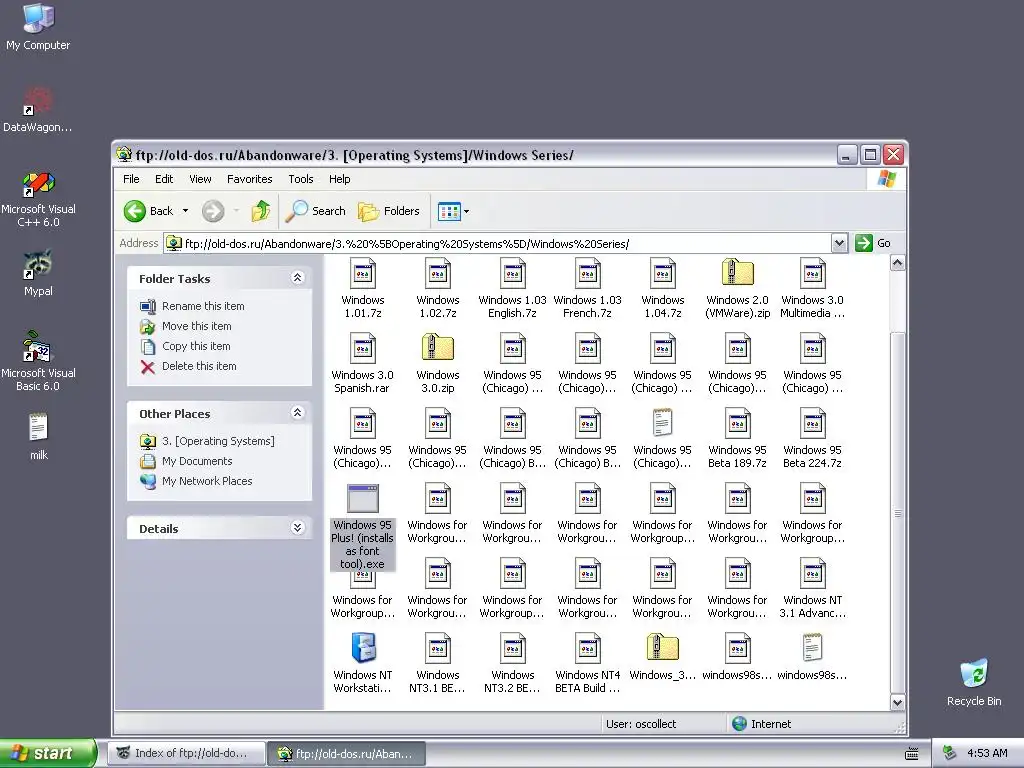
Task: Click Delete this item link
Action: 199,366
